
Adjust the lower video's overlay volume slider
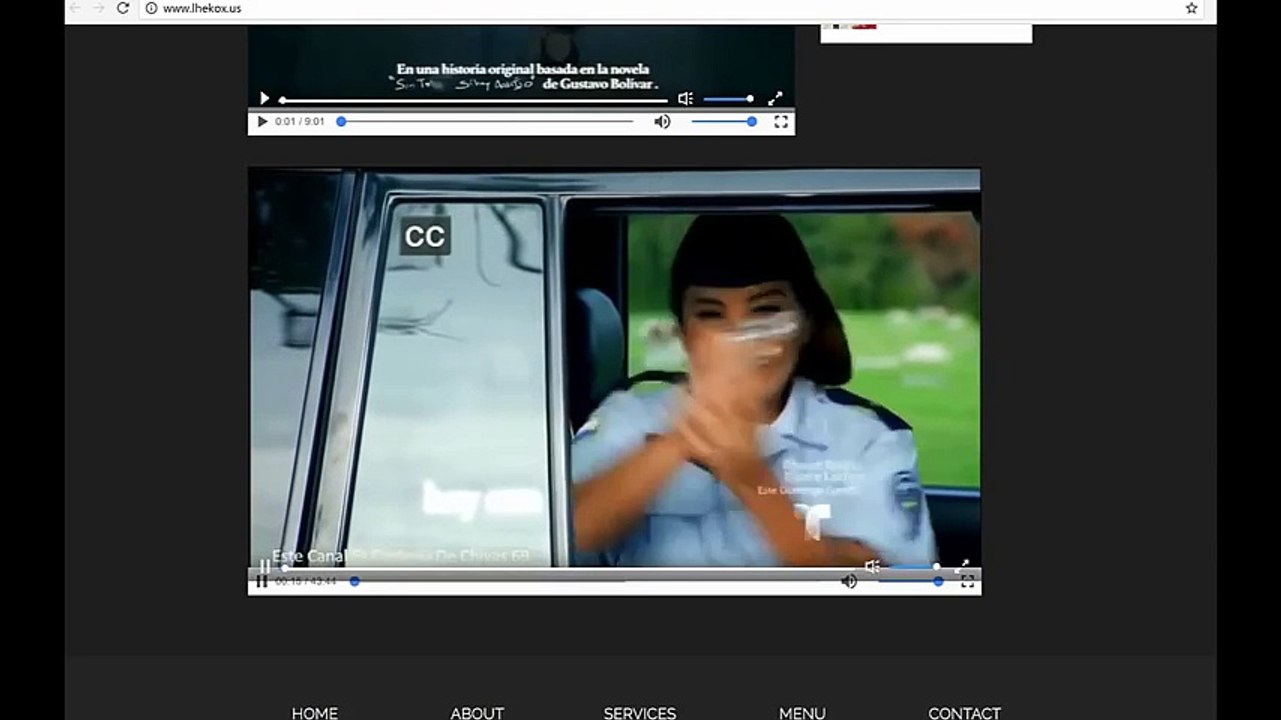pos(914,566)
